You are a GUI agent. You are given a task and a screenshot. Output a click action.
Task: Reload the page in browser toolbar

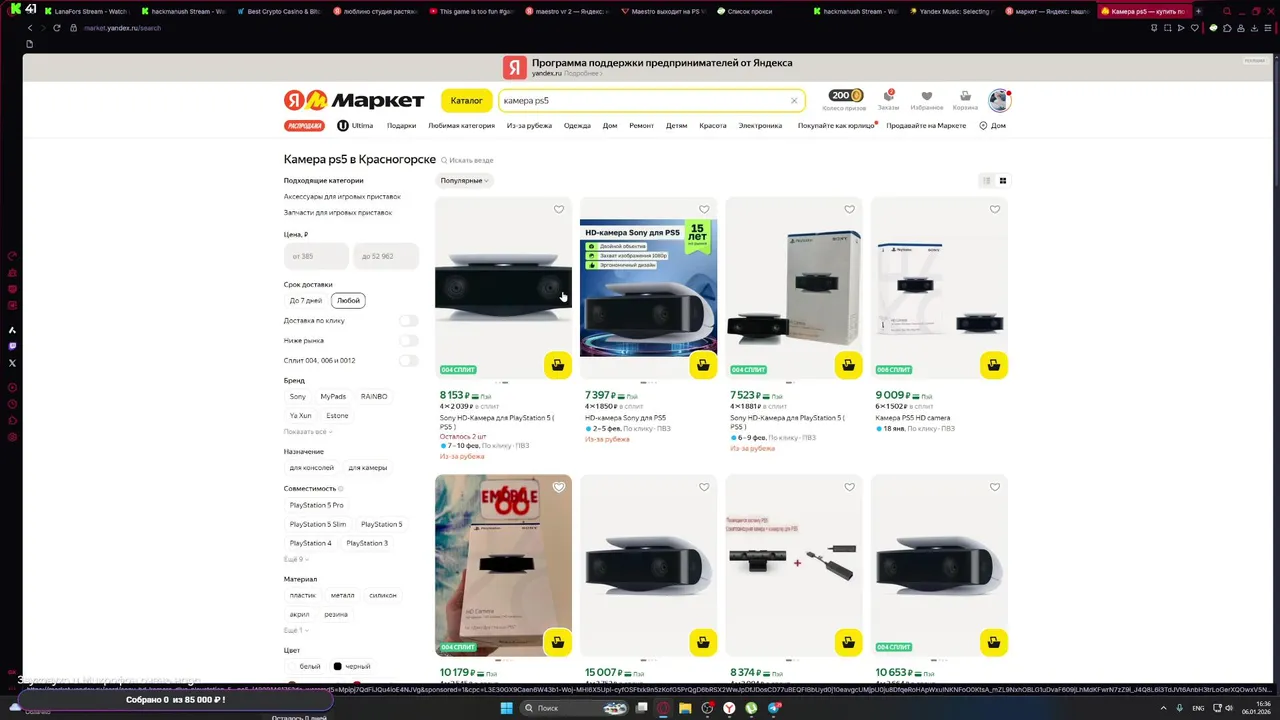[x=57, y=28]
